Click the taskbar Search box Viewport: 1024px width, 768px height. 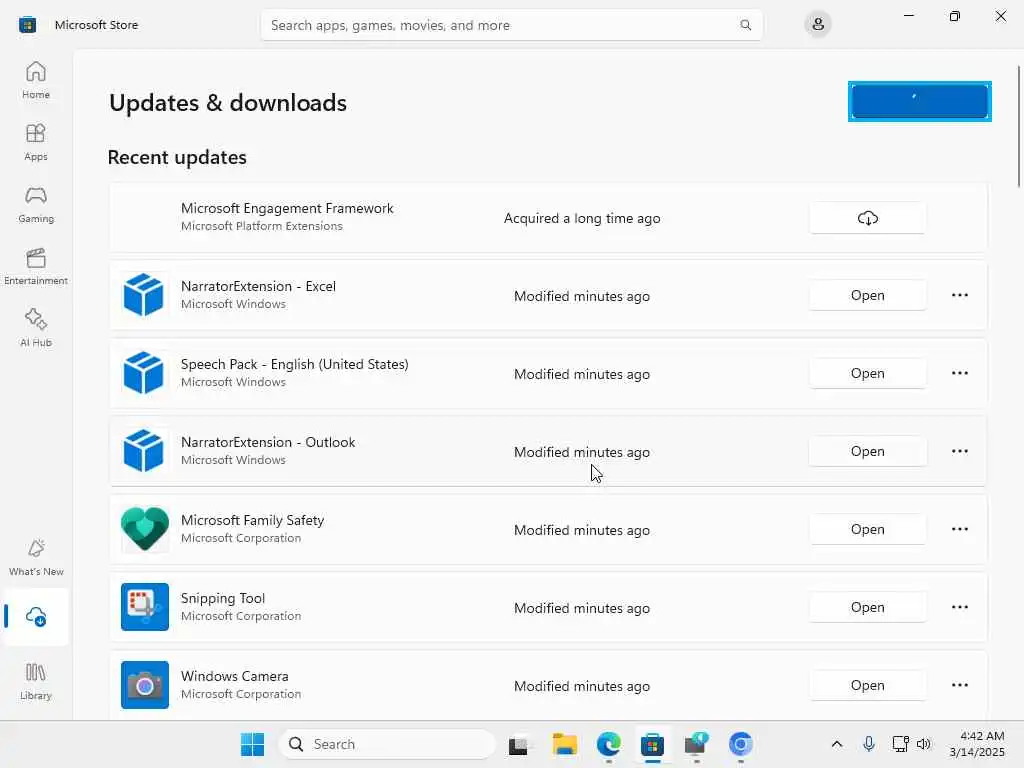[387, 744]
